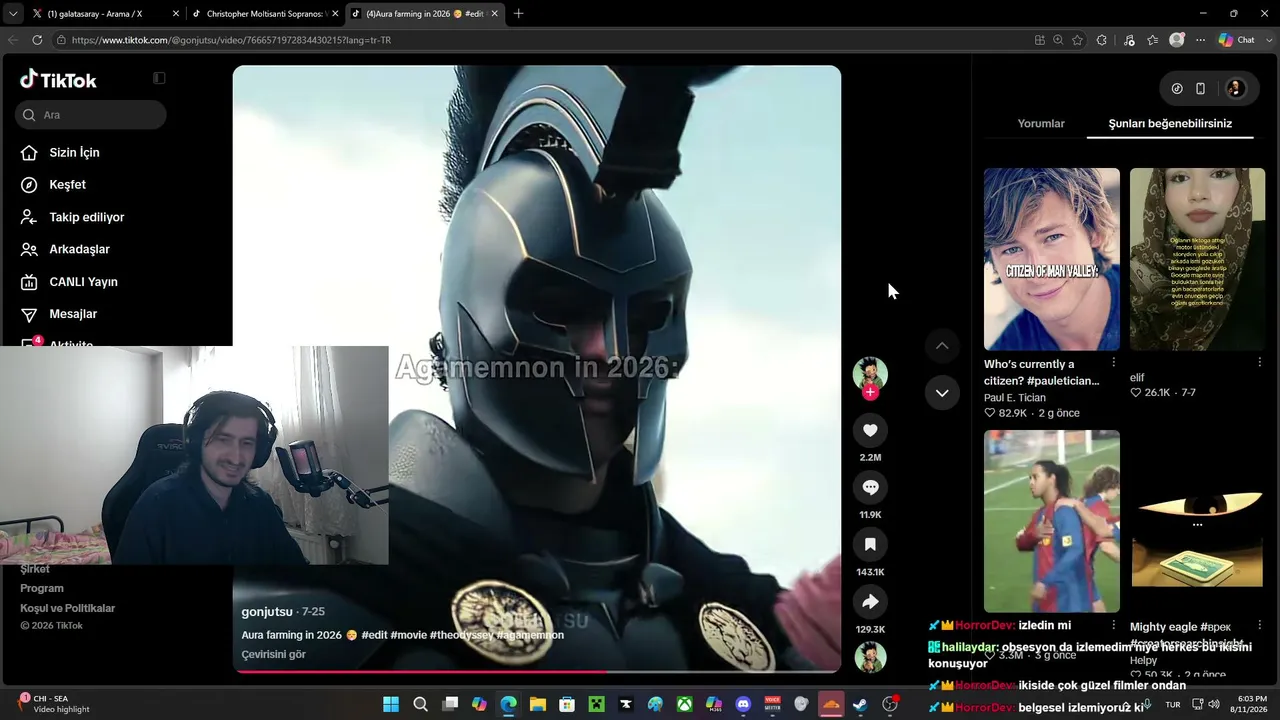
Task: Switch to Christopher Moltisanti Sopranos tab
Action: click(x=265, y=13)
